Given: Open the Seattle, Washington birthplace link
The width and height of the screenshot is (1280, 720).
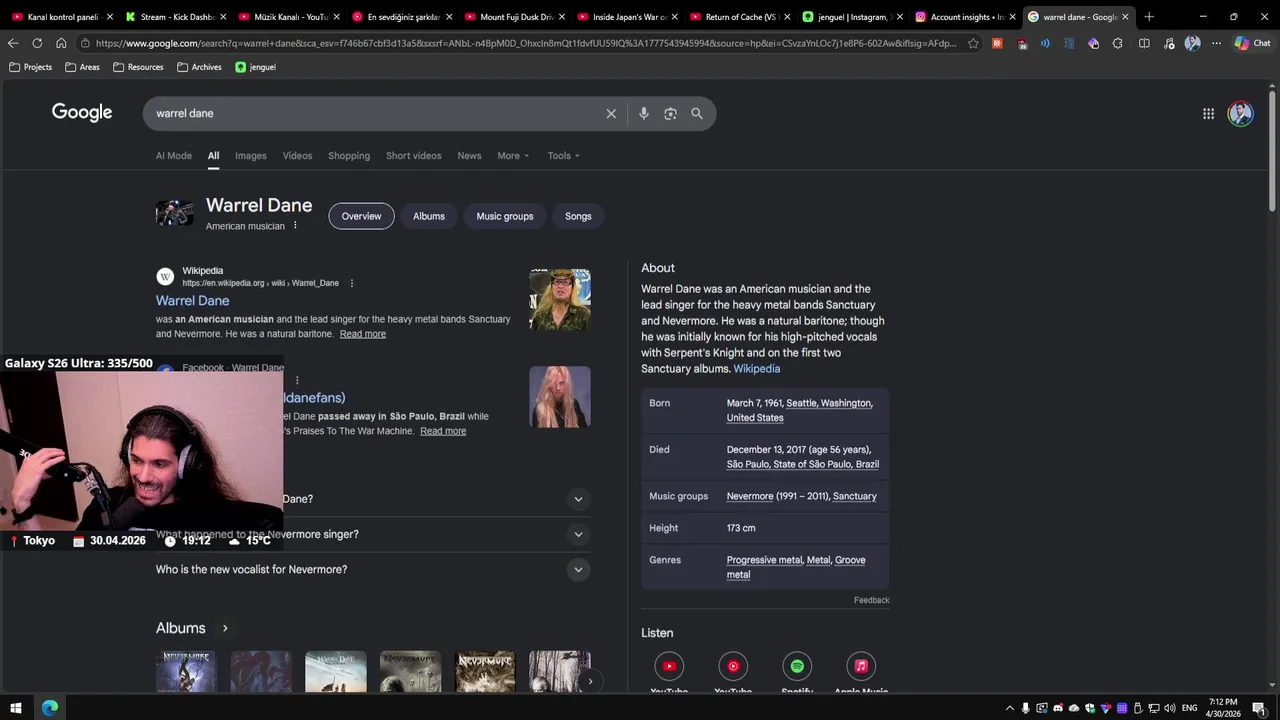Looking at the screenshot, I should [x=829, y=403].
